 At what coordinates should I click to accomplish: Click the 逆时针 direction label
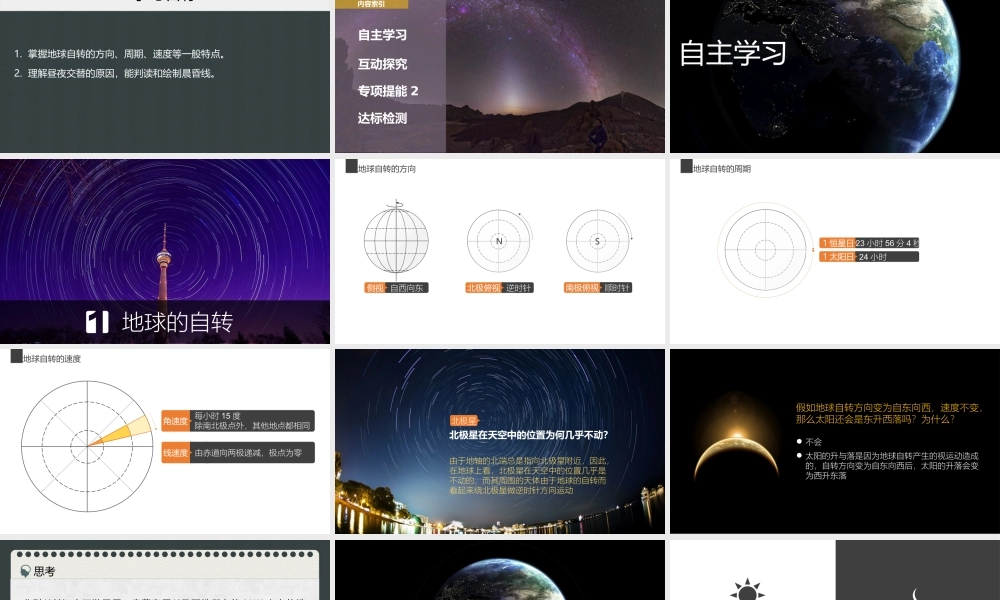(518, 288)
